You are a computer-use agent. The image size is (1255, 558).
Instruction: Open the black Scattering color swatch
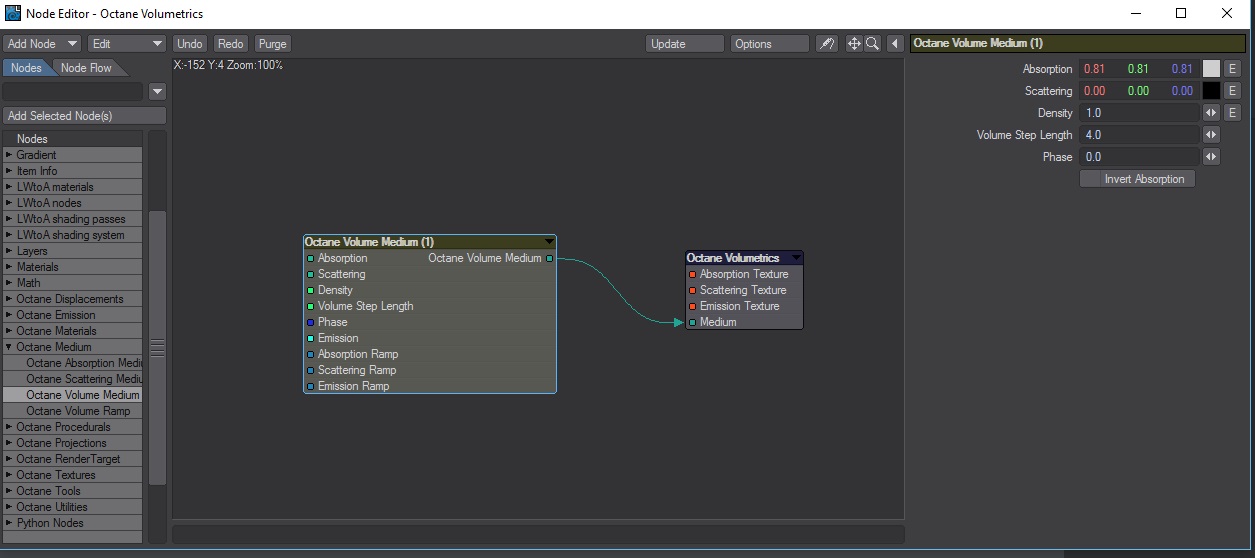click(x=1211, y=91)
